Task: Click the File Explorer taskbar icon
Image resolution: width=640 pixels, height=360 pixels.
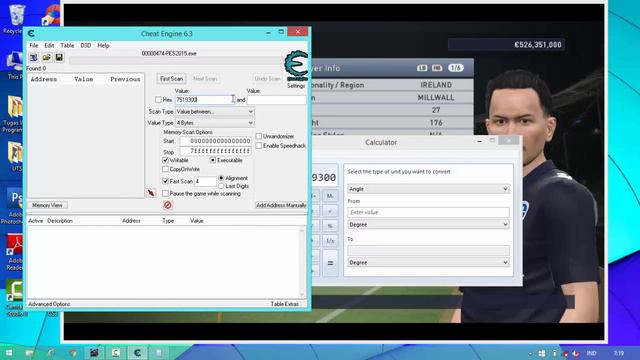Action: pyautogui.click(x=30, y=353)
